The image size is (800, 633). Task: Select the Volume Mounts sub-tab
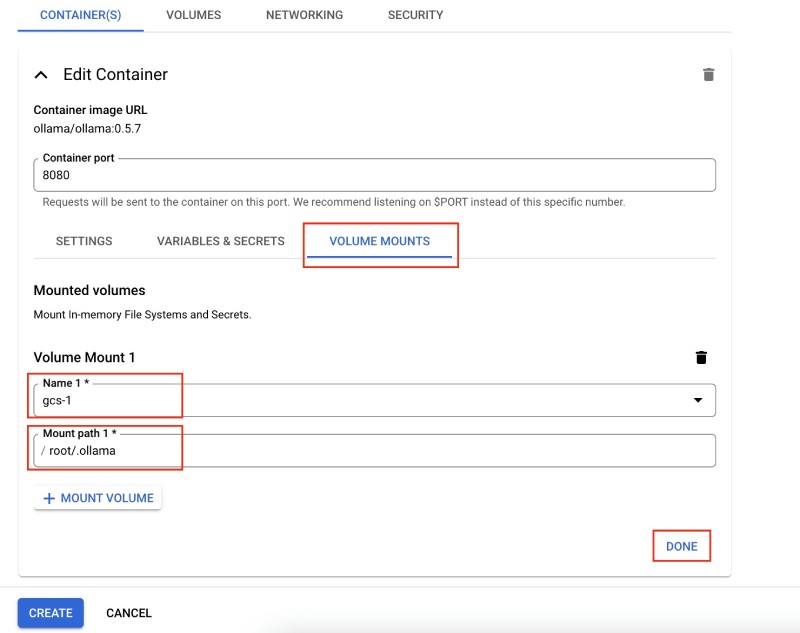379,241
